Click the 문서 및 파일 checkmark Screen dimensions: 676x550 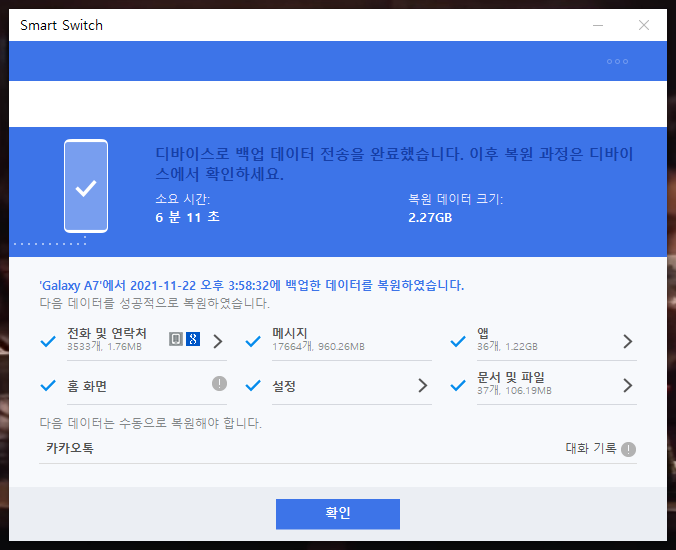pos(458,386)
